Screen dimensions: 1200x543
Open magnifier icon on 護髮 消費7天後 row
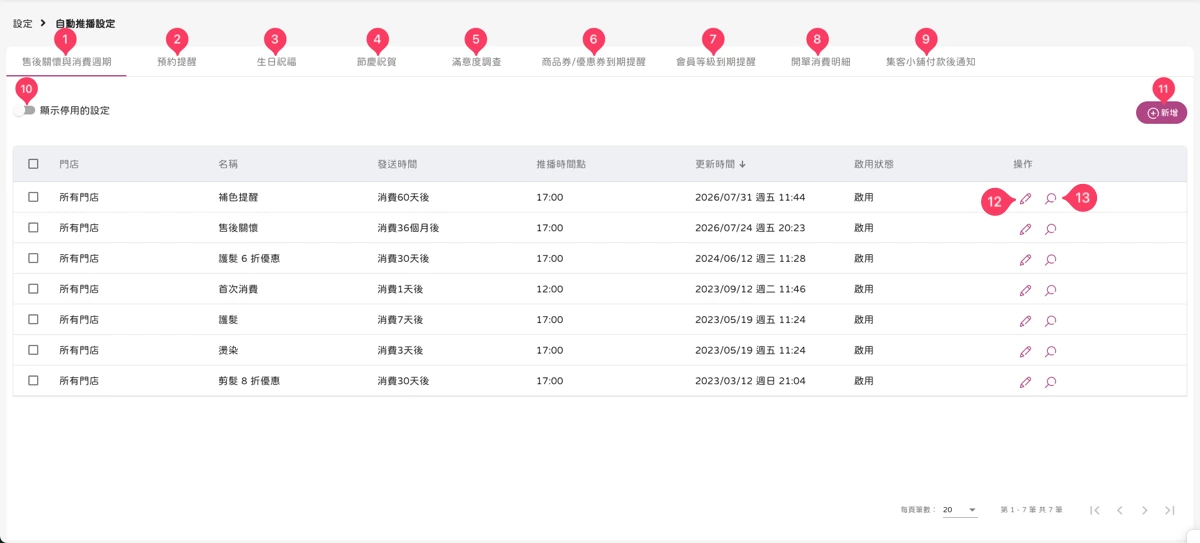click(1051, 321)
